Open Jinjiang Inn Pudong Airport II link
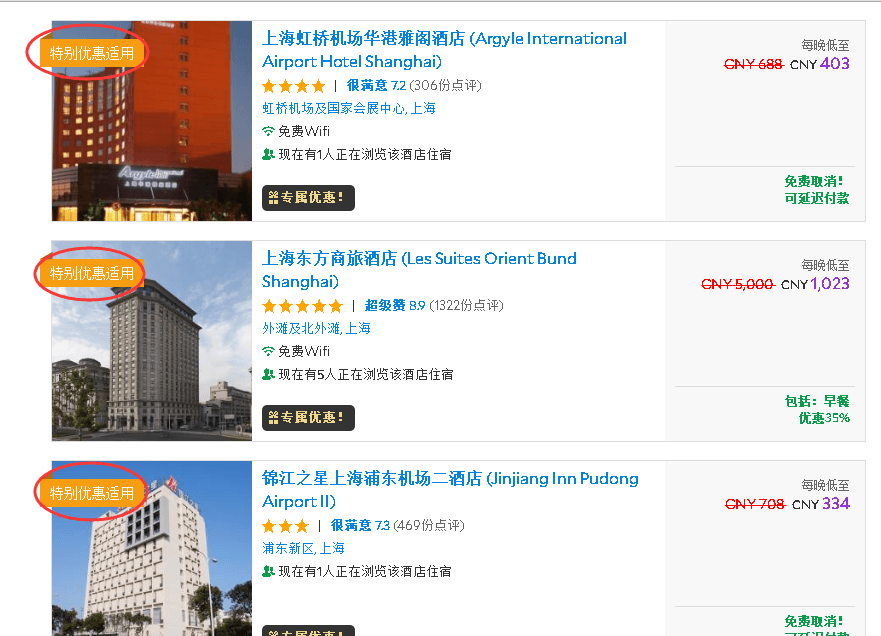 click(450, 490)
